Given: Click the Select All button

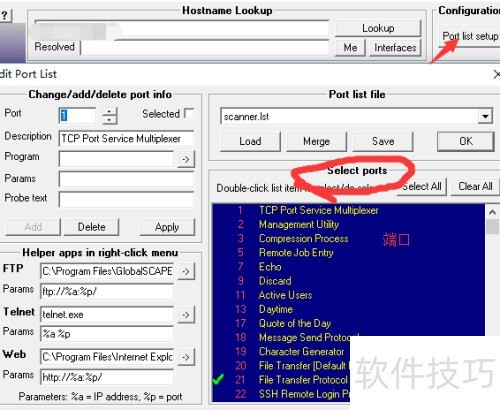Looking at the screenshot, I should (421, 186).
